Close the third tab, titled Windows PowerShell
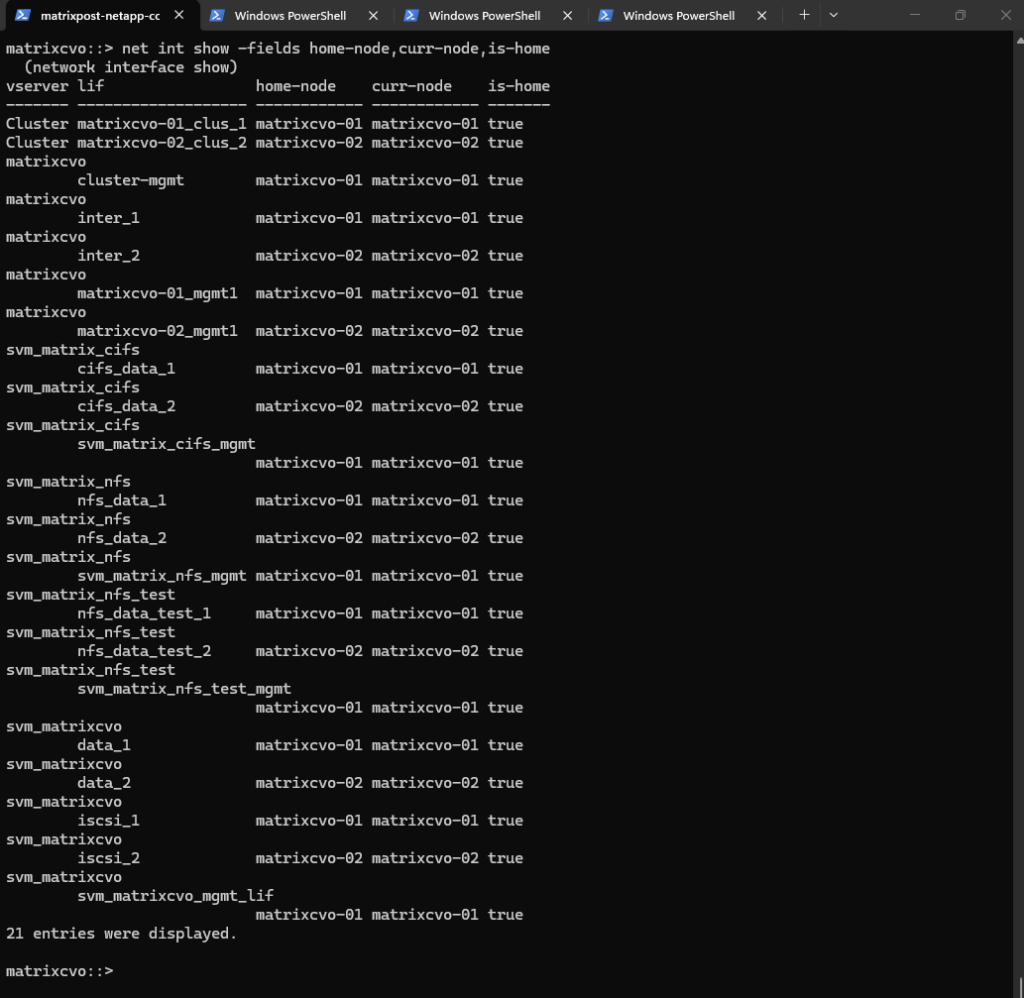 point(567,16)
